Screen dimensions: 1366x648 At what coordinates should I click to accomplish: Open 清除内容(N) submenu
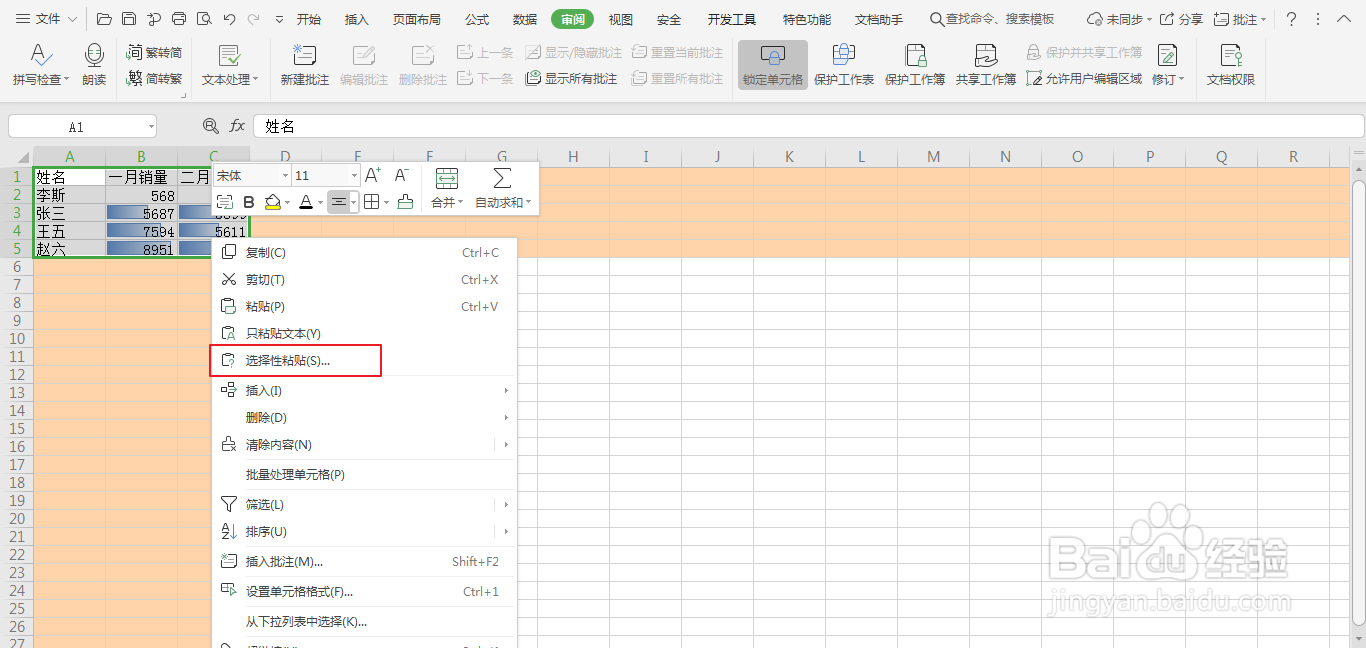tap(365, 444)
